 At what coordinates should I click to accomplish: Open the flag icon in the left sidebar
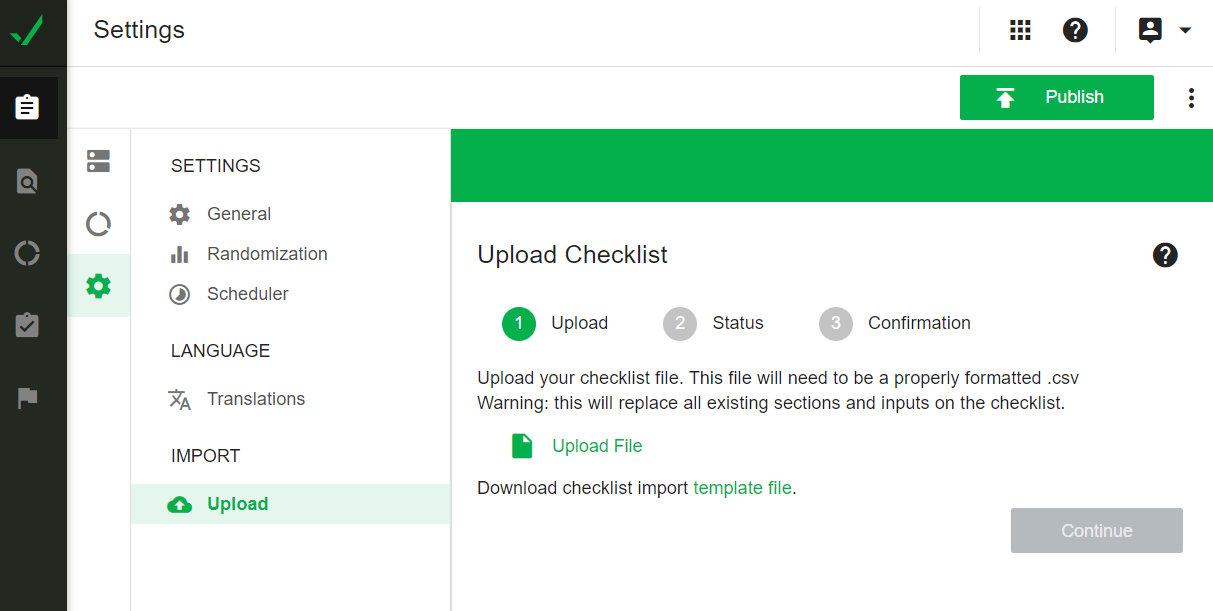(x=29, y=397)
